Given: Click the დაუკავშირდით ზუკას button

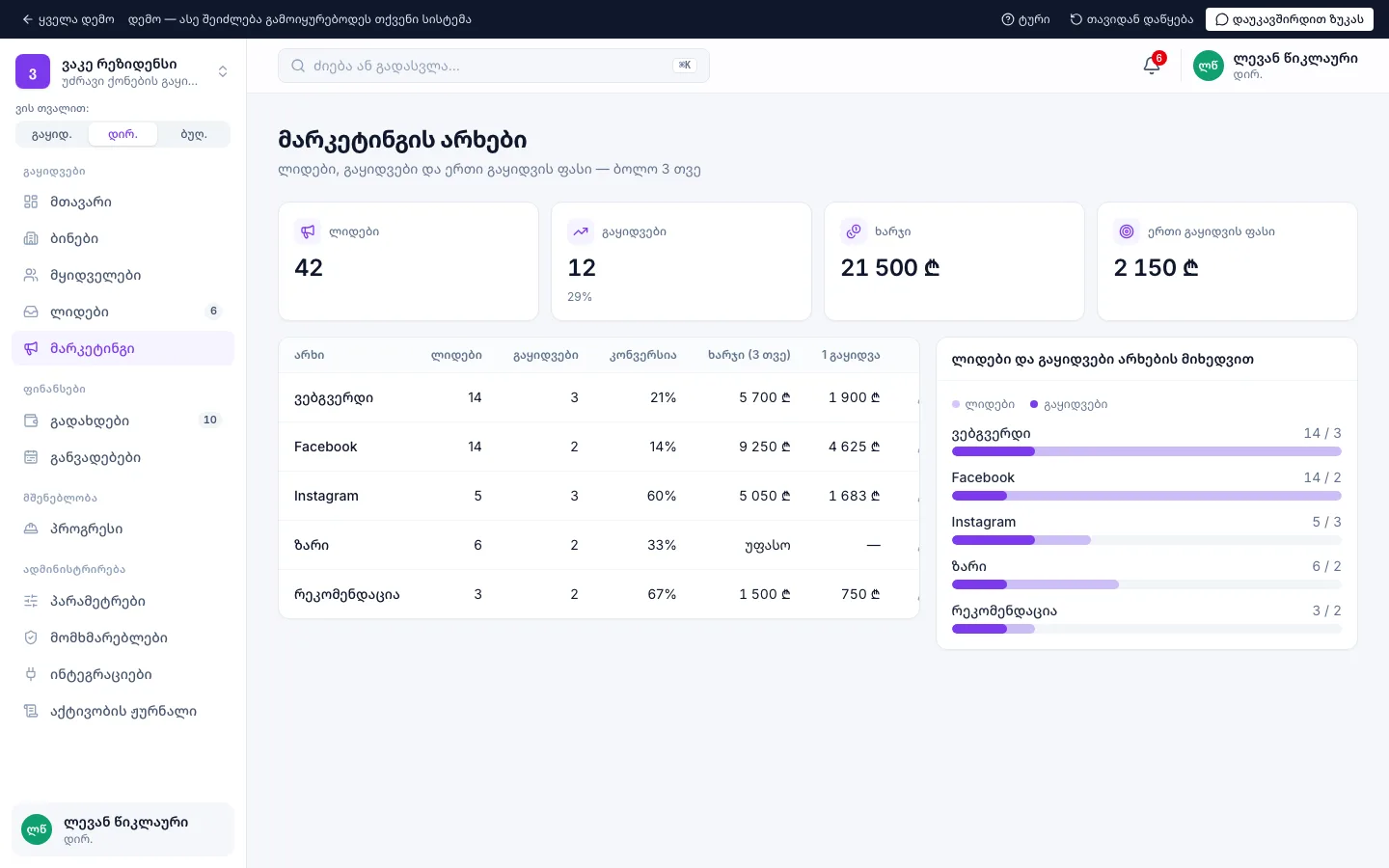Looking at the screenshot, I should pyautogui.click(x=1290, y=19).
